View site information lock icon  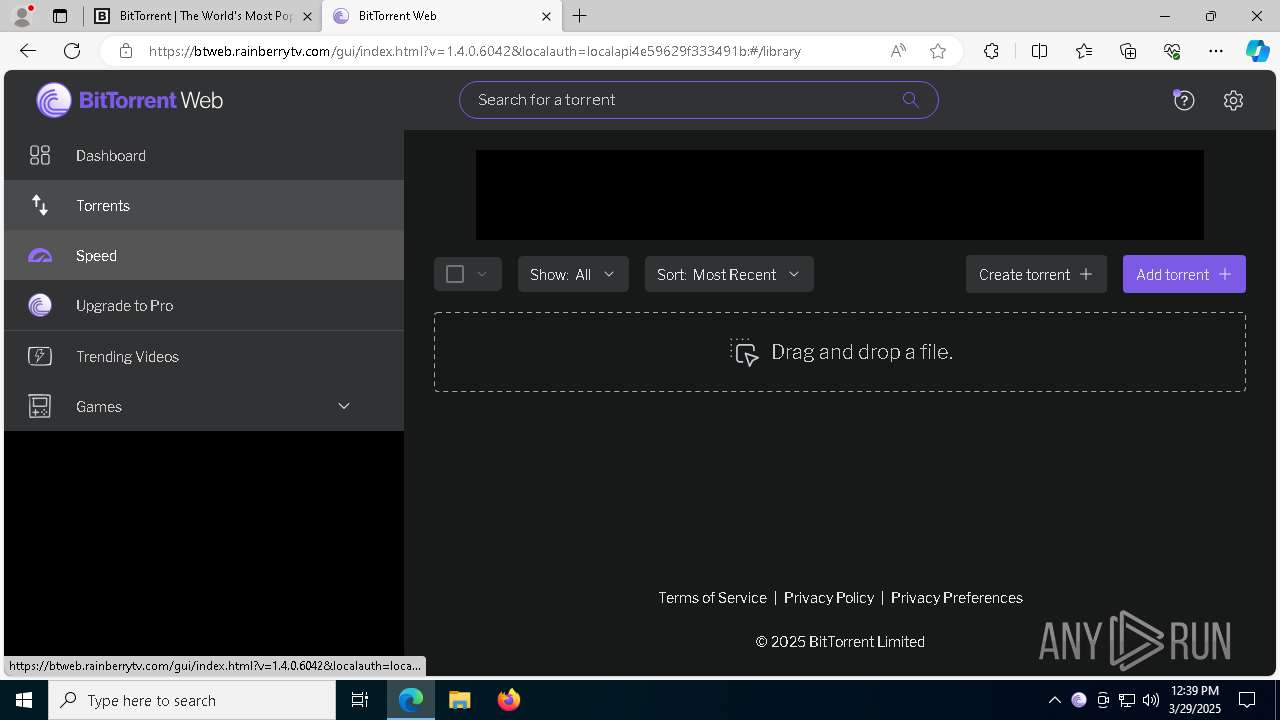[x=126, y=51]
